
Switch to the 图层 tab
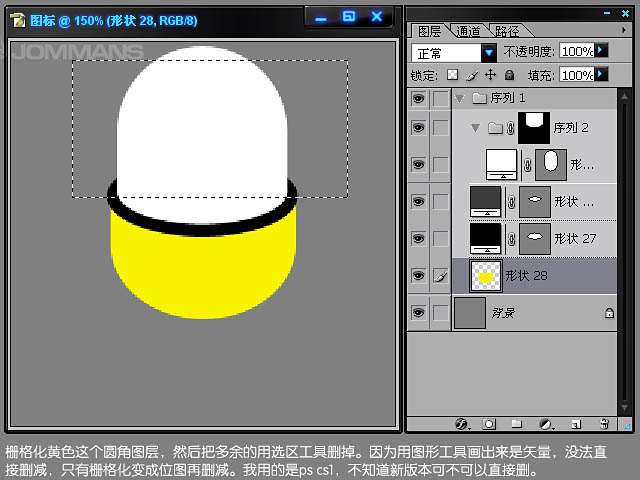click(429, 31)
